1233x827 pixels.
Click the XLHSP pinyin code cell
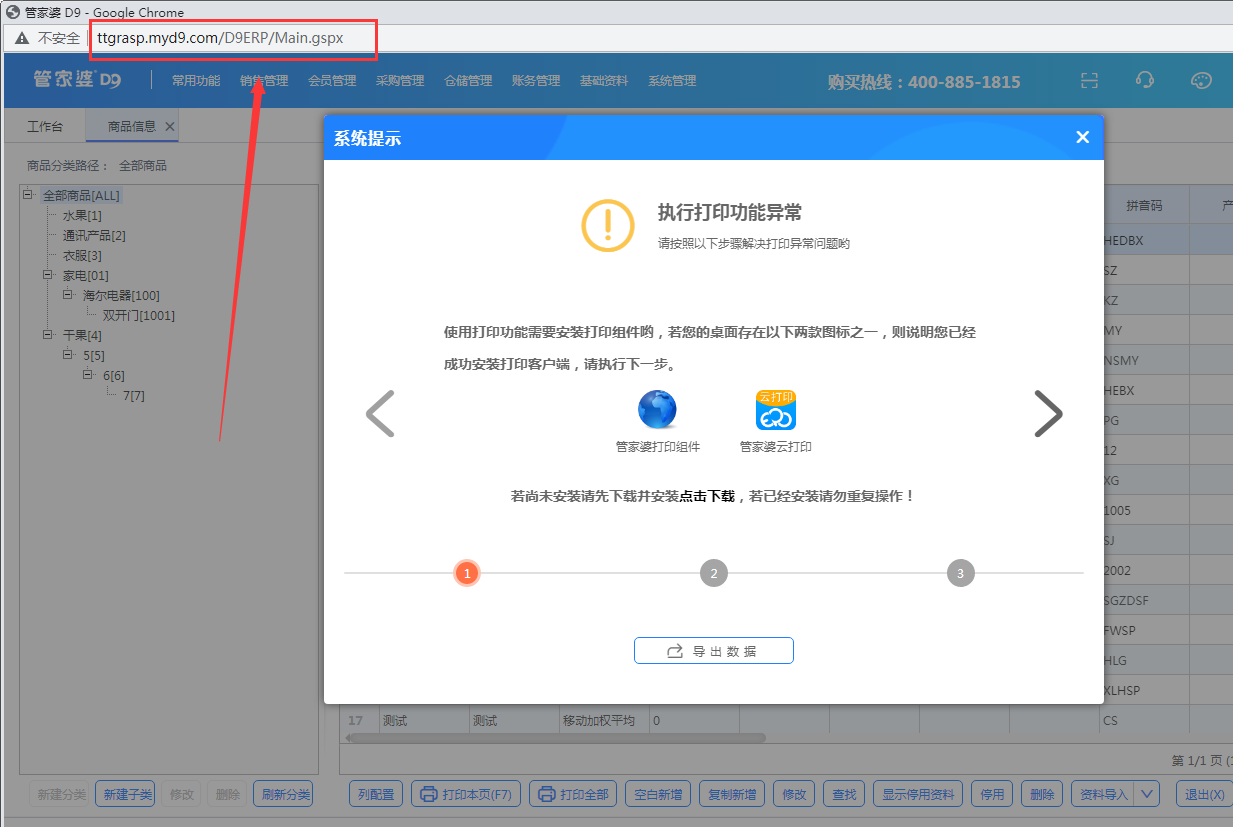pos(1144,690)
